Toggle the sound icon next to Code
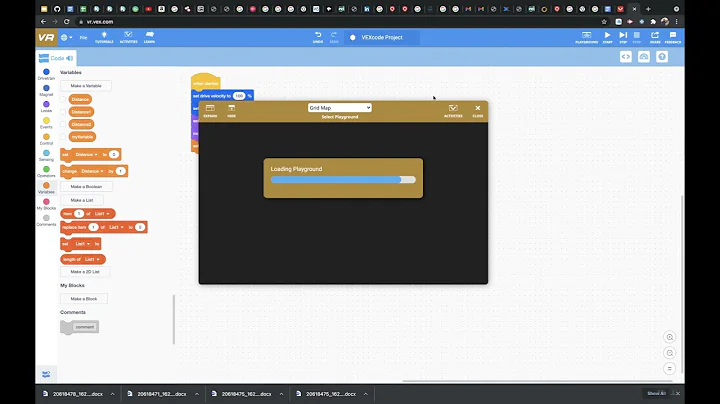Viewport: 720px width, 404px height. tap(69, 58)
